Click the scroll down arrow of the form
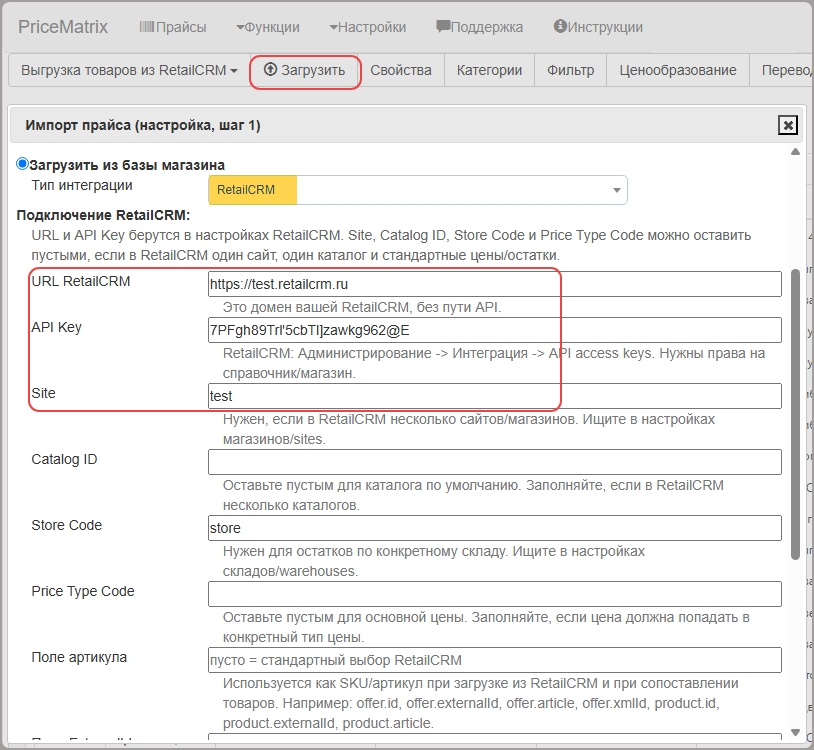The height and width of the screenshot is (750, 814). tap(795, 732)
